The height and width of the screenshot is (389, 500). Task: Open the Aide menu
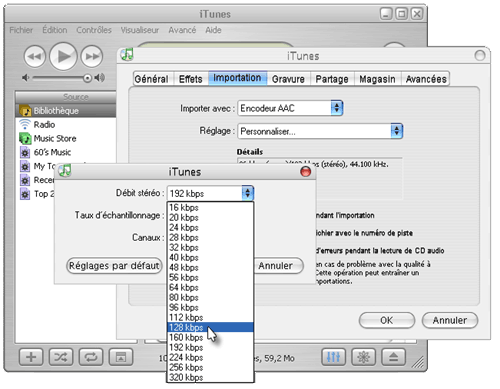213,30
